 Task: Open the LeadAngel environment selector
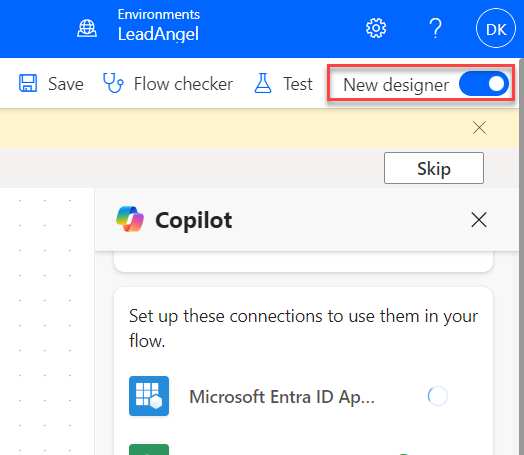[158, 34]
